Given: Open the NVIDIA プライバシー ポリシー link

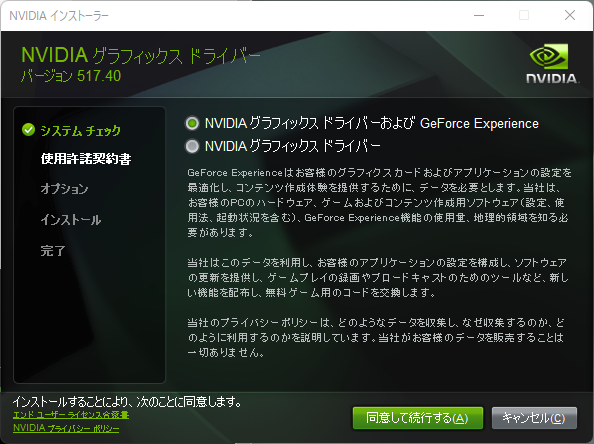Looking at the screenshot, I should point(66,428).
